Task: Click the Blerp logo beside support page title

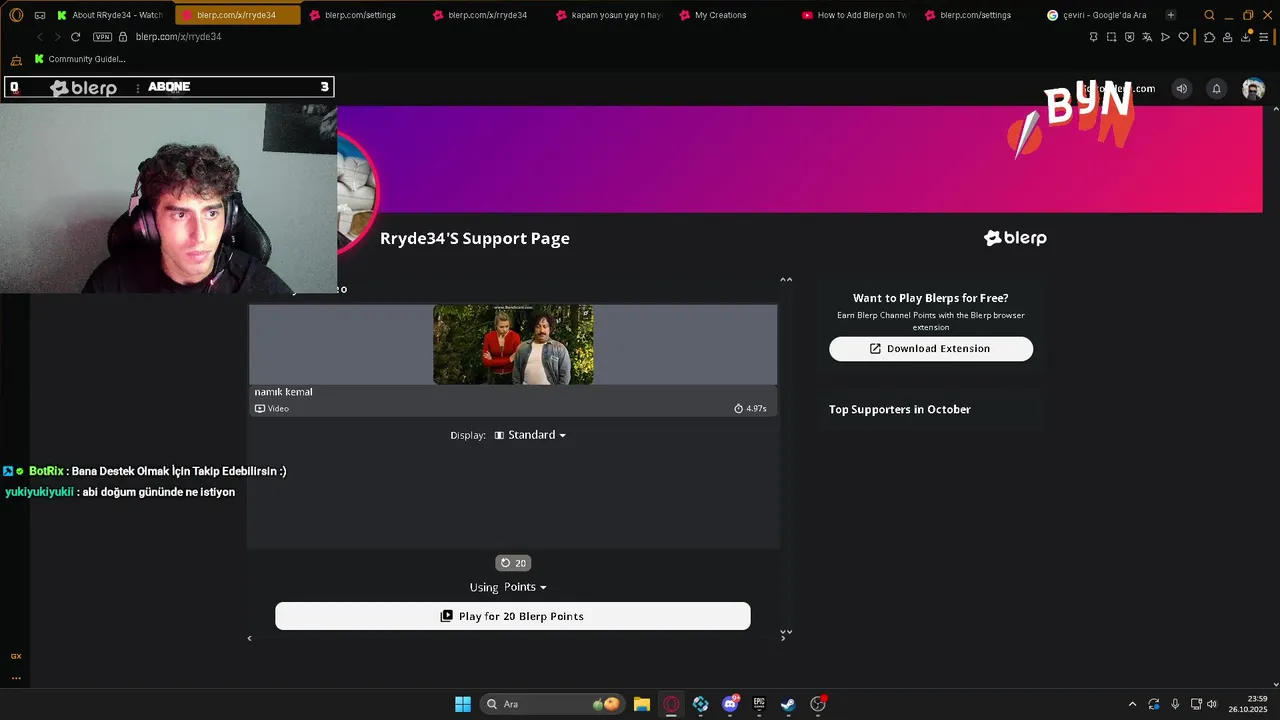Action: pyautogui.click(x=1015, y=238)
